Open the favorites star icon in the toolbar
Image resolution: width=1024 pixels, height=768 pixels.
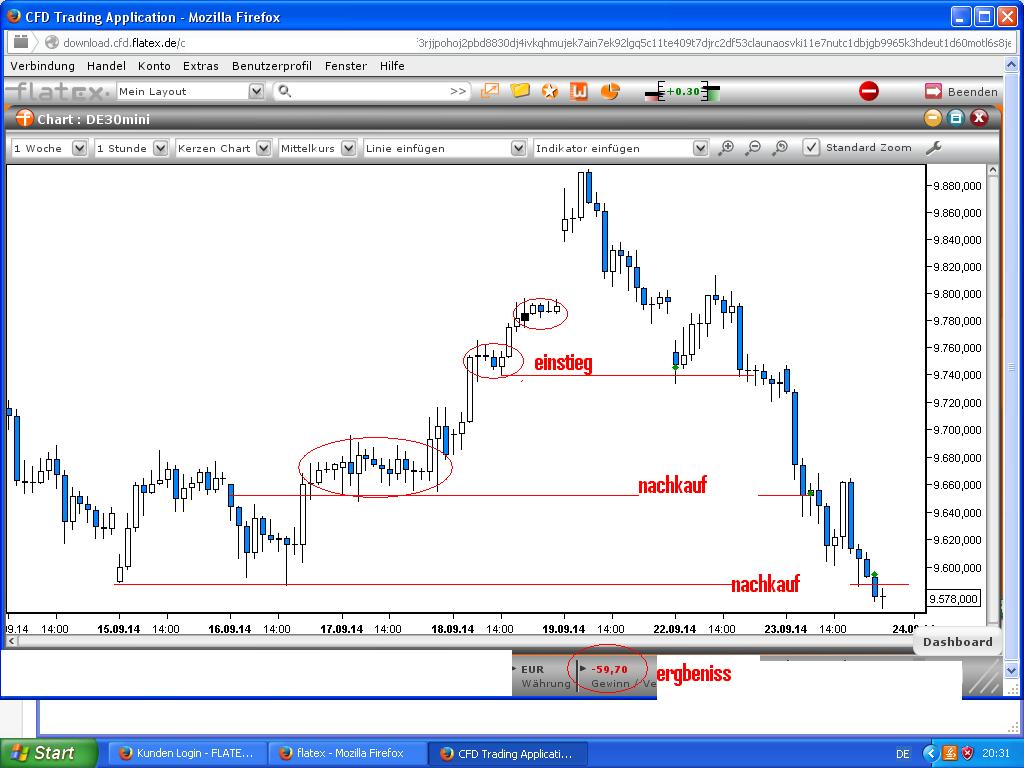click(x=550, y=91)
